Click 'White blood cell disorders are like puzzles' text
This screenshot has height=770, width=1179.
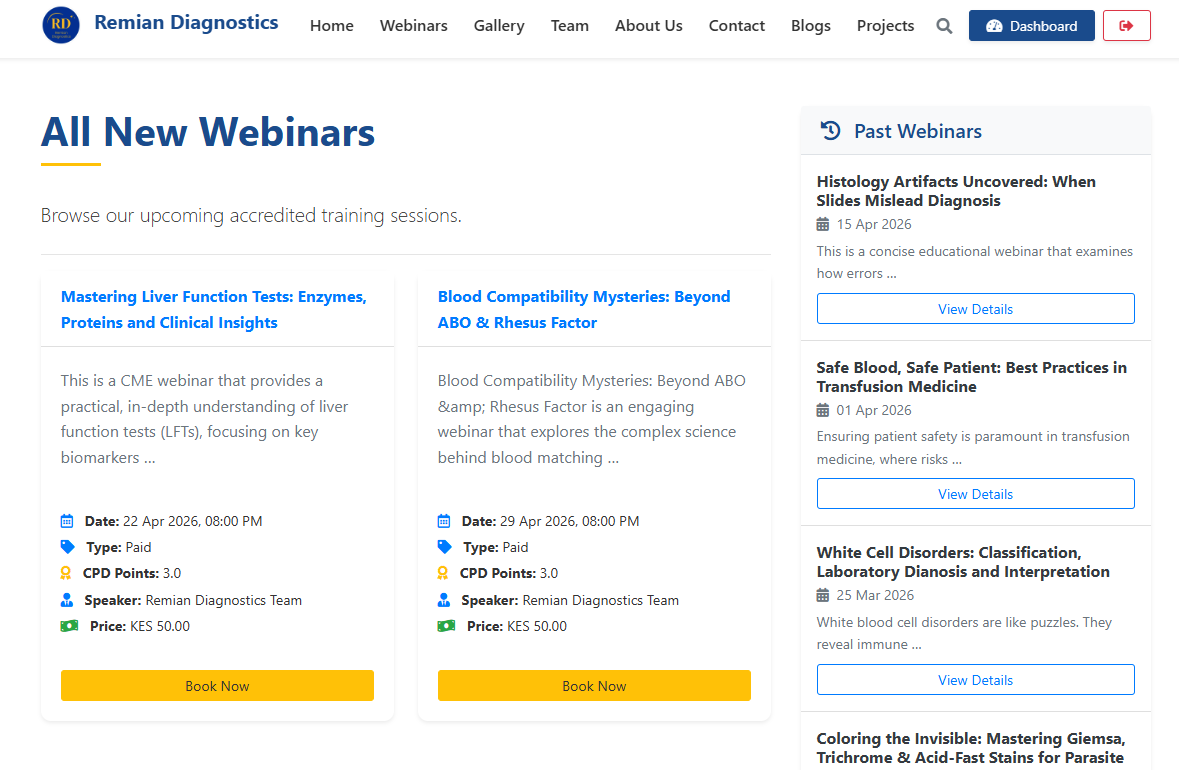click(964, 633)
